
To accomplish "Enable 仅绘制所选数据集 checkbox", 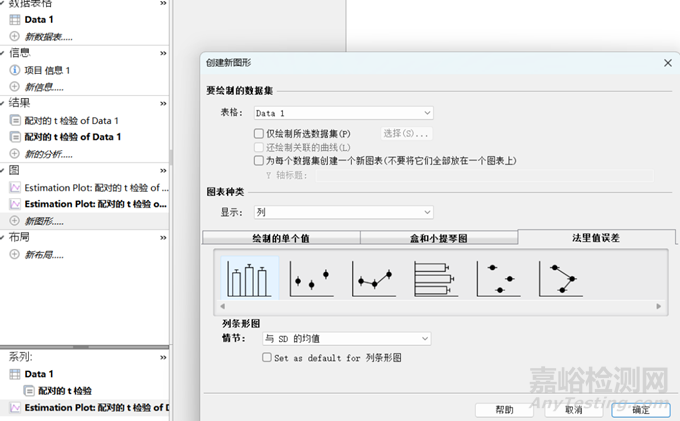I will pyautogui.click(x=259, y=133).
